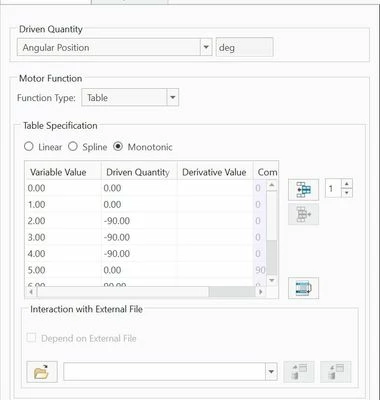Click the table scroll down arrow
The width and height of the screenshot is (380, 400).
click(x=272, y=281)
